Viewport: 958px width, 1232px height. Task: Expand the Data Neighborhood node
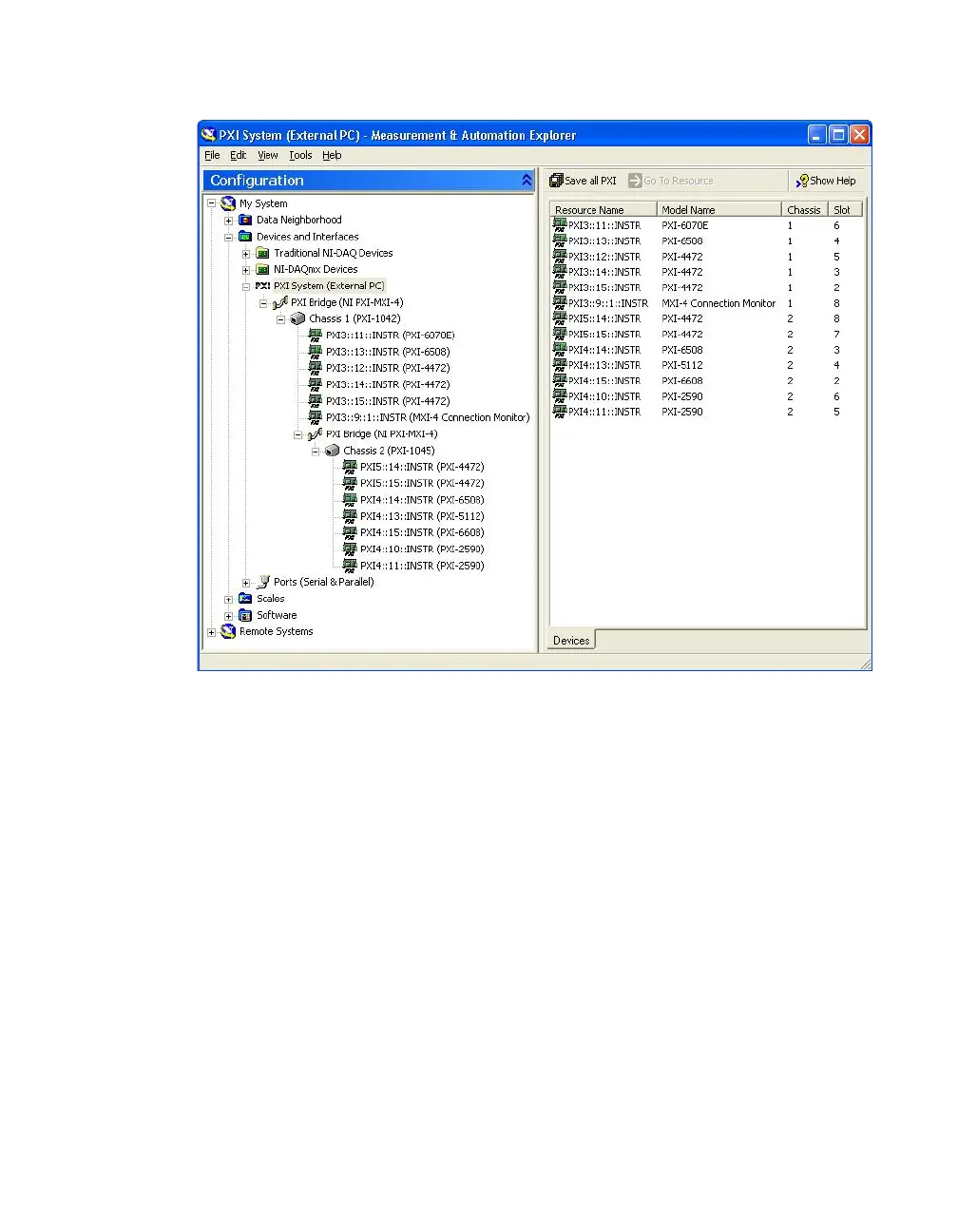(228, 221)
